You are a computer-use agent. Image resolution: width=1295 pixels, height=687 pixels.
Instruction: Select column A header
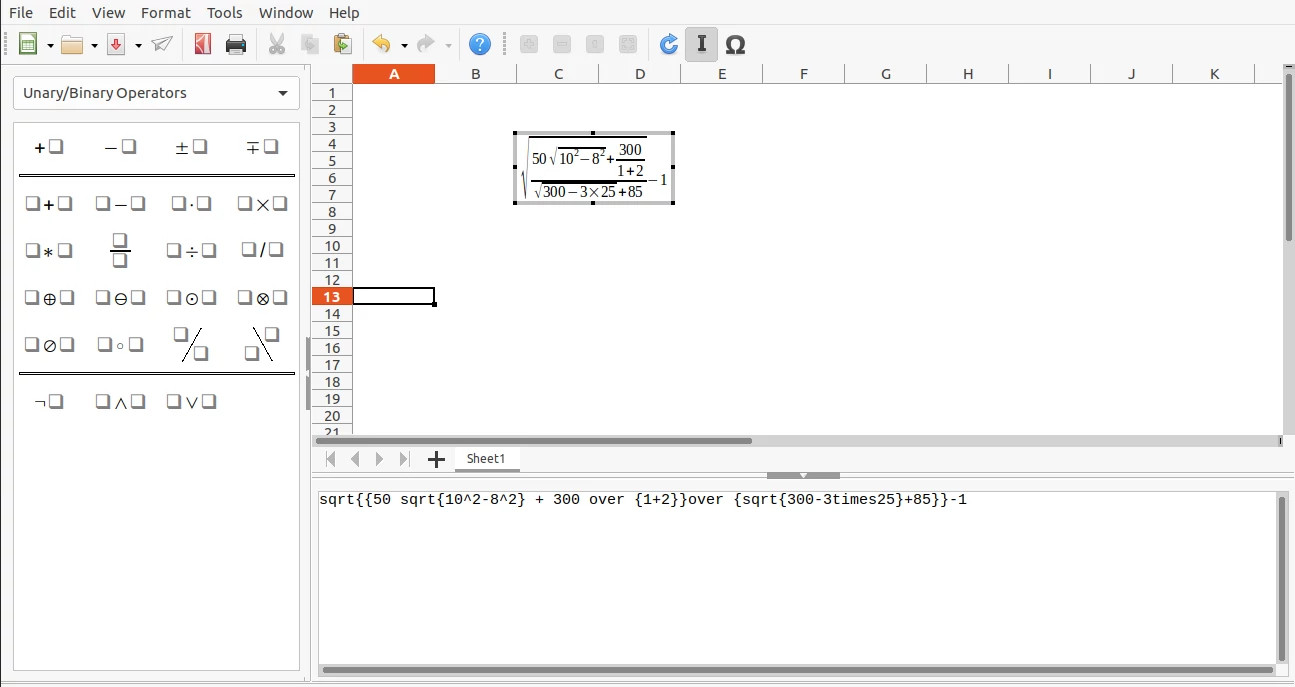(x=394, y=74)
